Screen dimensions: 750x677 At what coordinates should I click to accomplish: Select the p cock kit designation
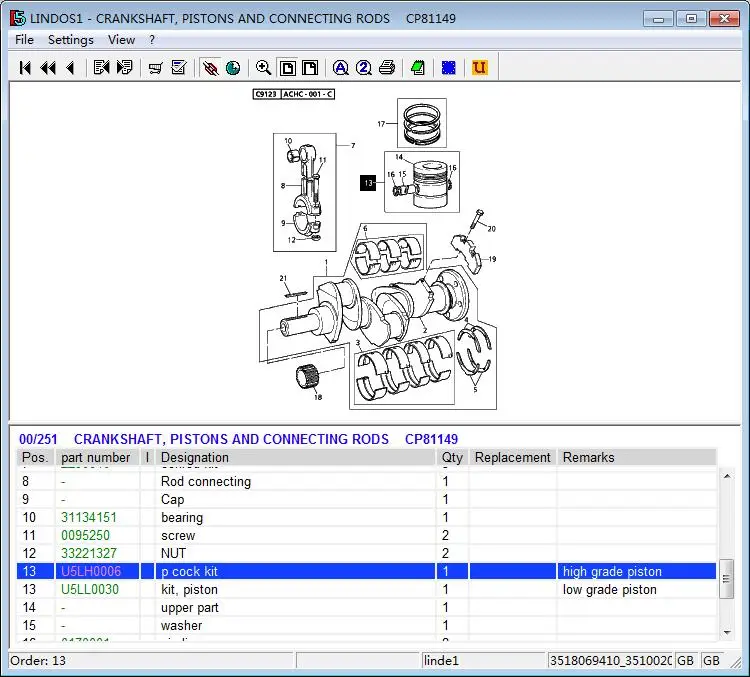click(x=189, y=571)
